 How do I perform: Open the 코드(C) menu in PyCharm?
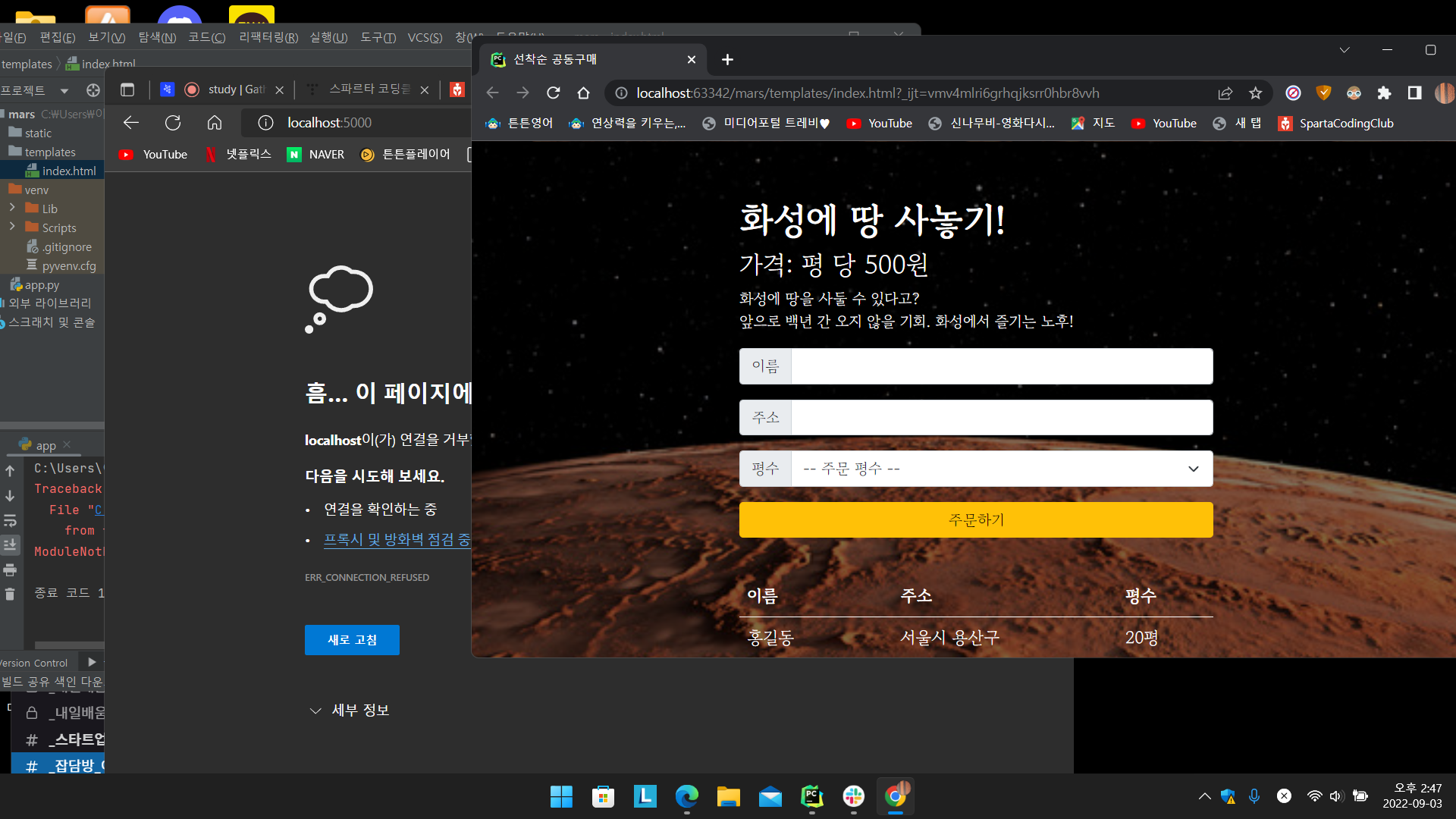(207, 37)
